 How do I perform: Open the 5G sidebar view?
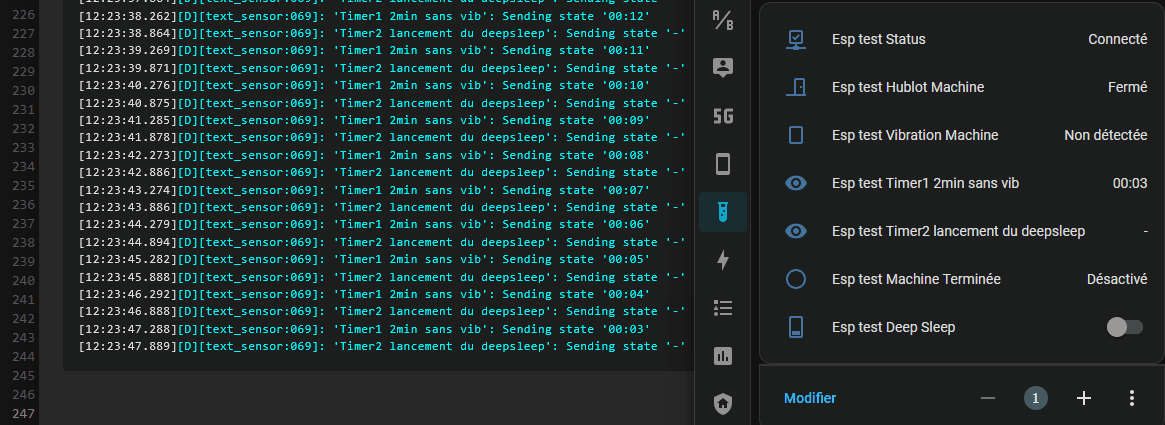pos(723,116)
